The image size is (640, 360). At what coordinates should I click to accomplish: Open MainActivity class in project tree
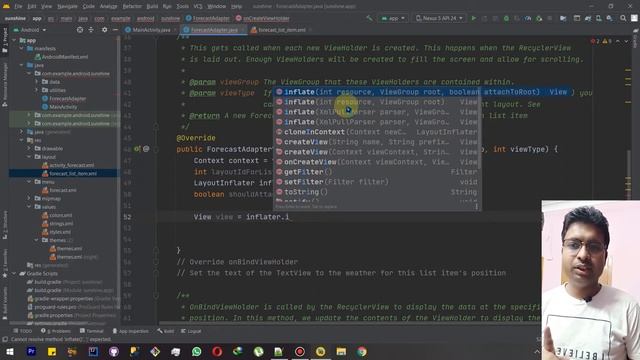pos(60,107)
